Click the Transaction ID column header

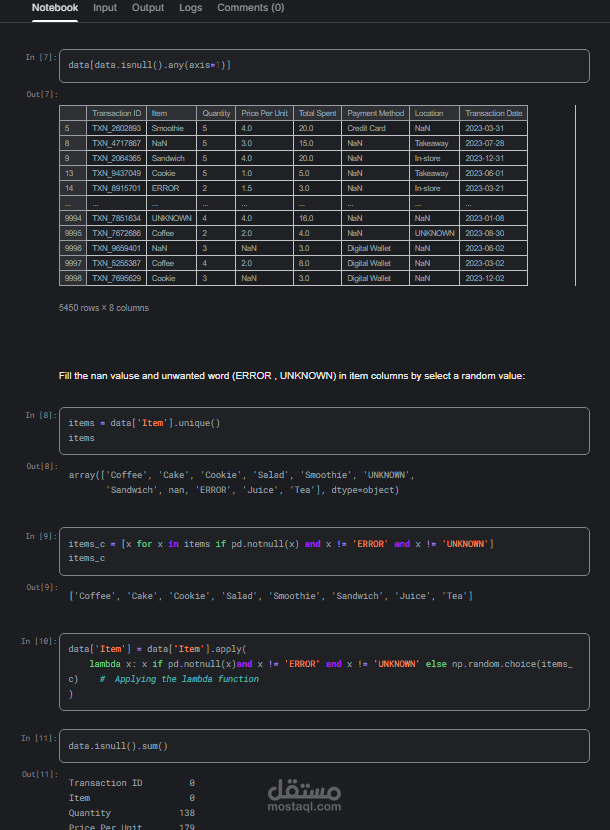tap(117, 113)
